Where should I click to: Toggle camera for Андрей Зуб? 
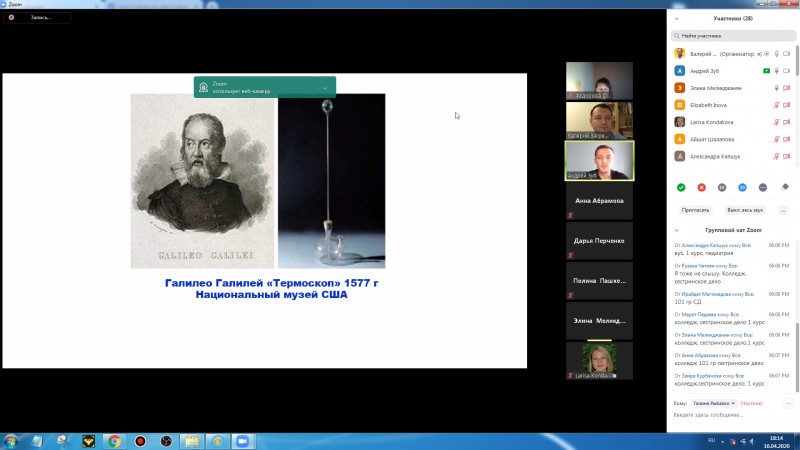[x=787, y=71]
